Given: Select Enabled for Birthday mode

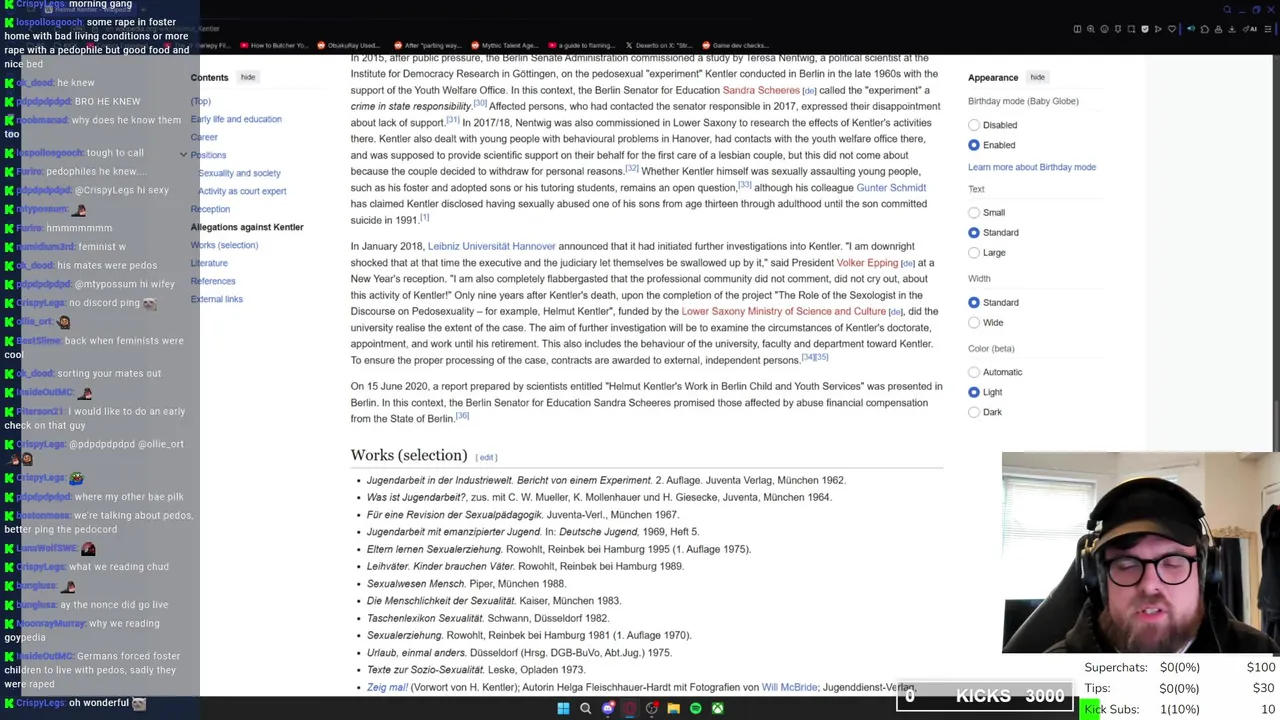Looking at the screenshot, I should (974, 145).
